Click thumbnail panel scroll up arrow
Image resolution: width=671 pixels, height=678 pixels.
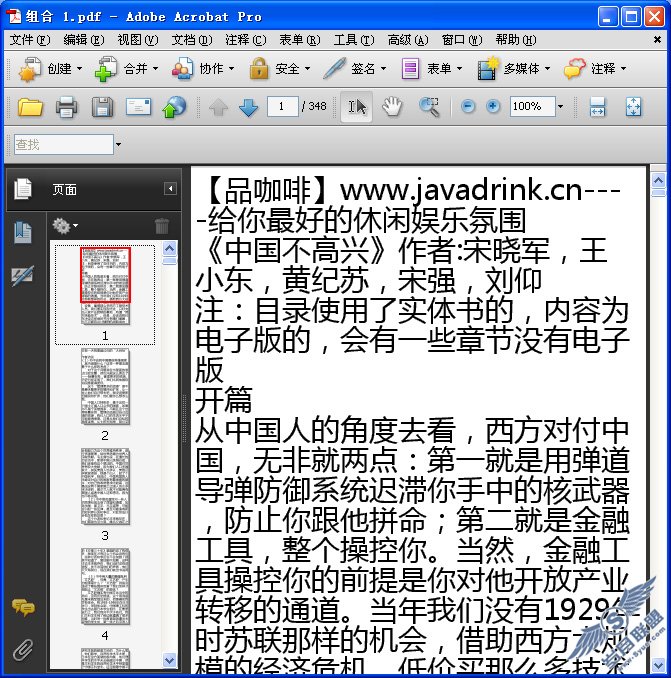click(169, 248)
